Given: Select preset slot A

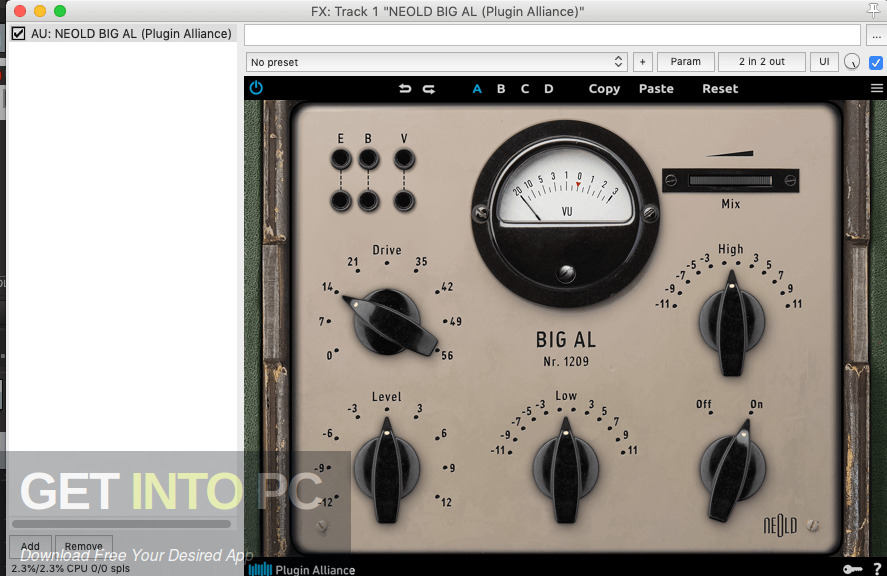Looking at the screenshot, I should click(x=477, y=89).
